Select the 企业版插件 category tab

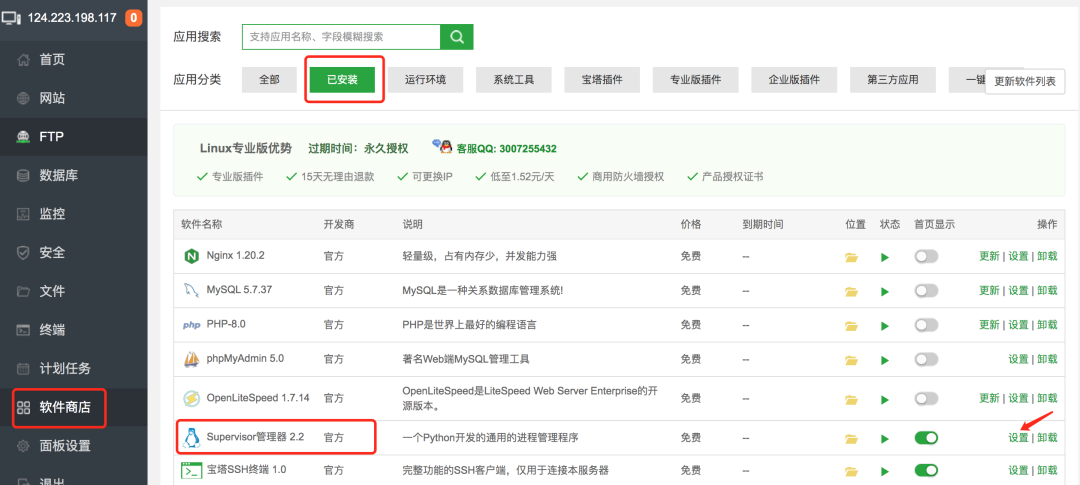pyautogui.click(x=794, y=79)
